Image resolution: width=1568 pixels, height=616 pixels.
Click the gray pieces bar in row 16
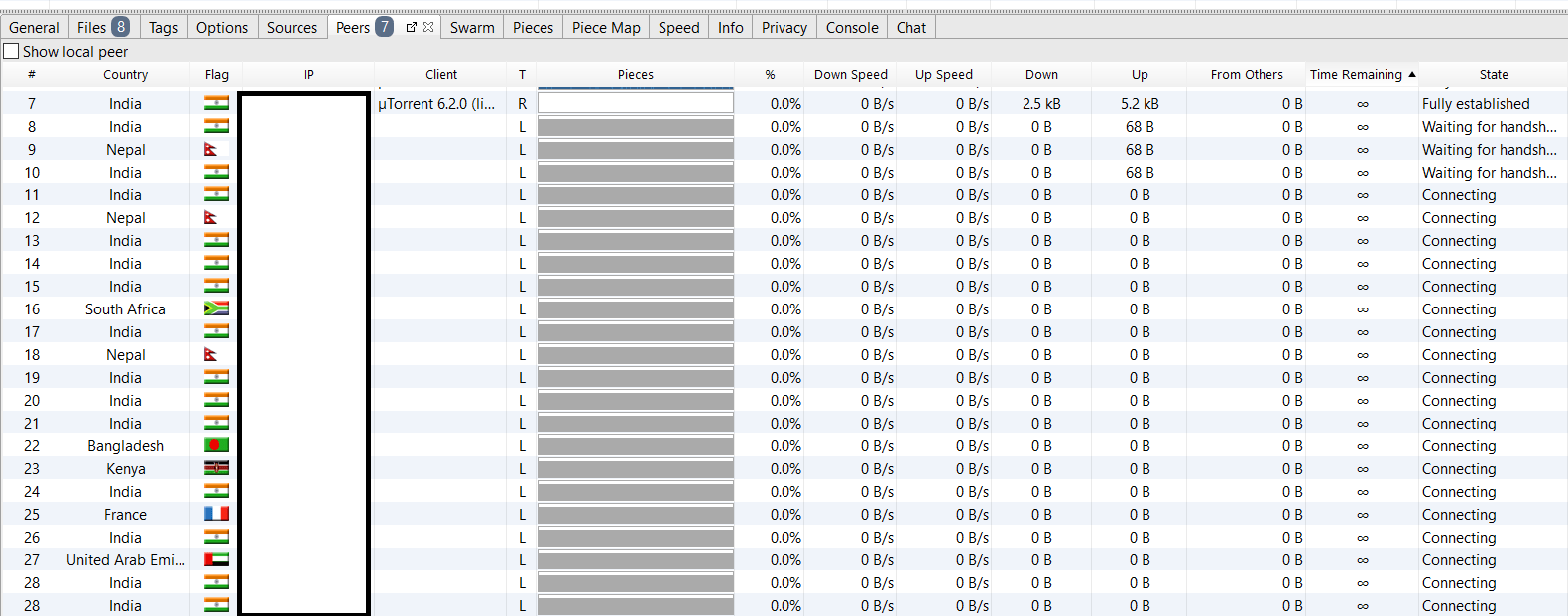click(x=636, y=308)
